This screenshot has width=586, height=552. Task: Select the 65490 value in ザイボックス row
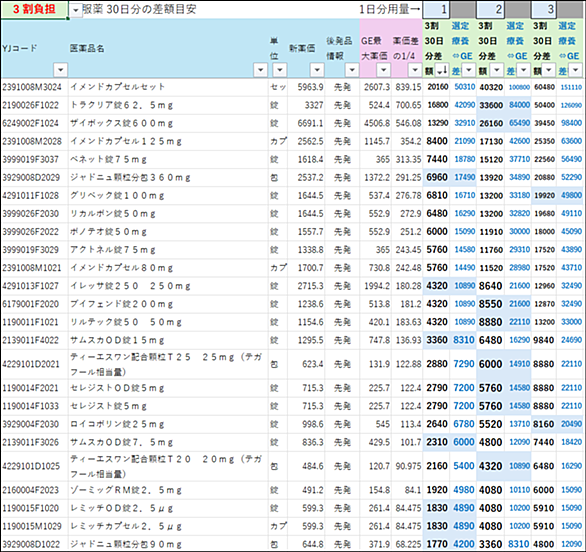518,123
